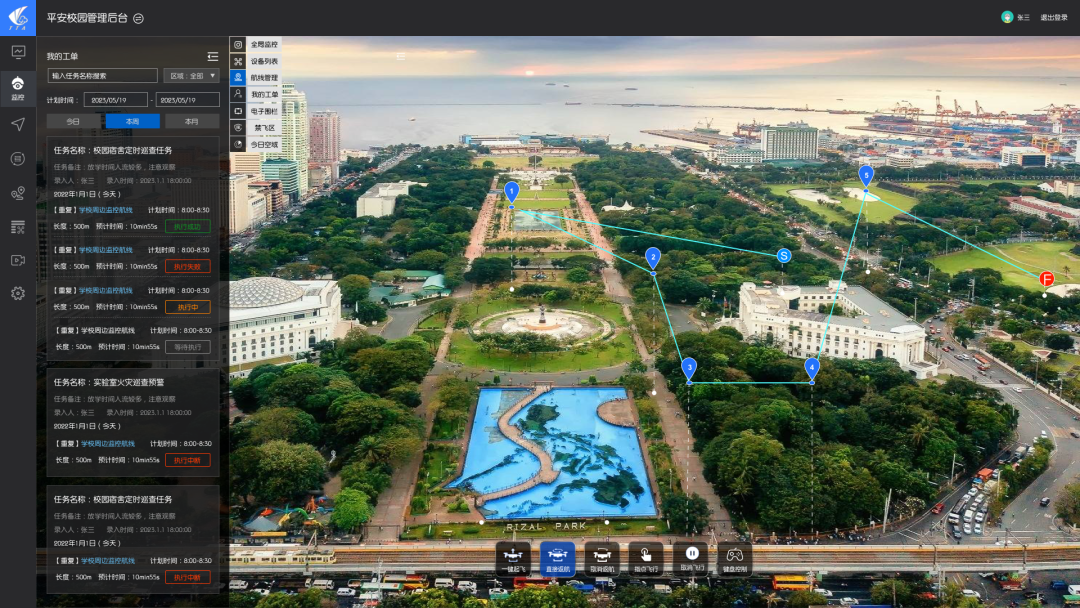This screenshot has width=1080, height=608.
Task: Select 电子围栏 in the map menu
Action: tap(264, 111)
